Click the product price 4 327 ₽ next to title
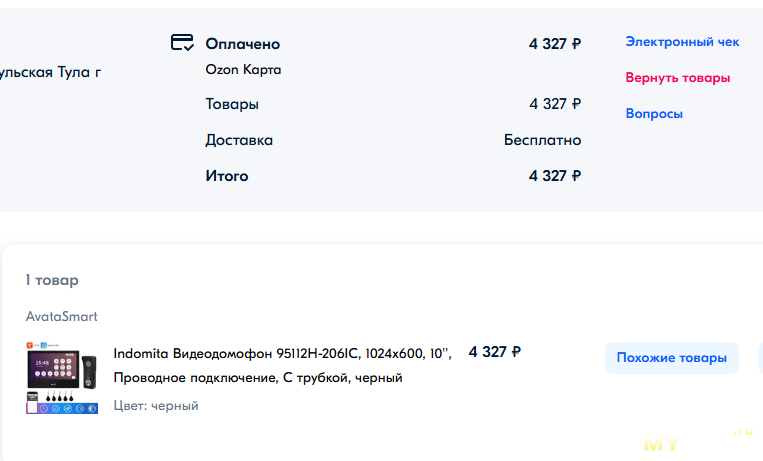This screenshot has width=763, height=461. (x=494, y=352)
